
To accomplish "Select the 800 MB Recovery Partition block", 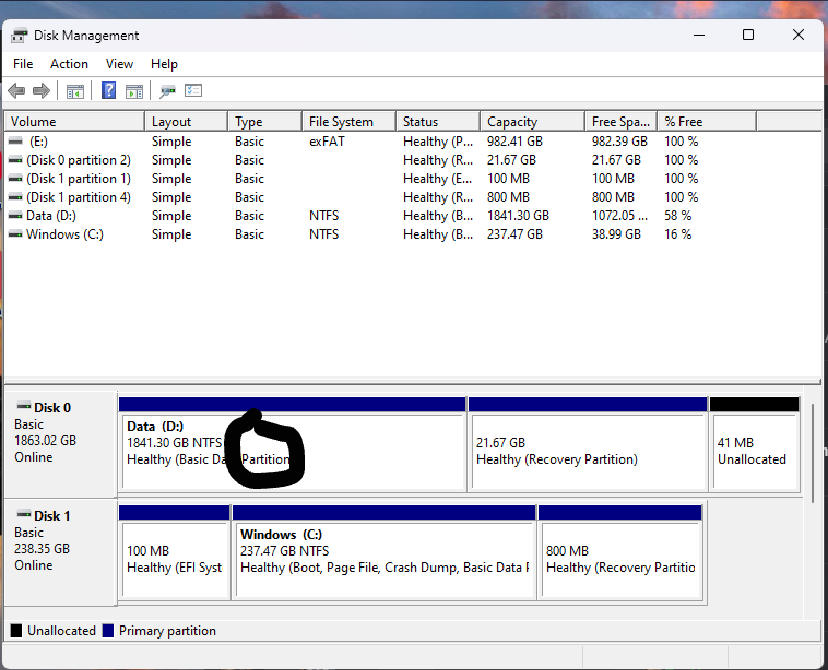I will click(x=620, y=552).
